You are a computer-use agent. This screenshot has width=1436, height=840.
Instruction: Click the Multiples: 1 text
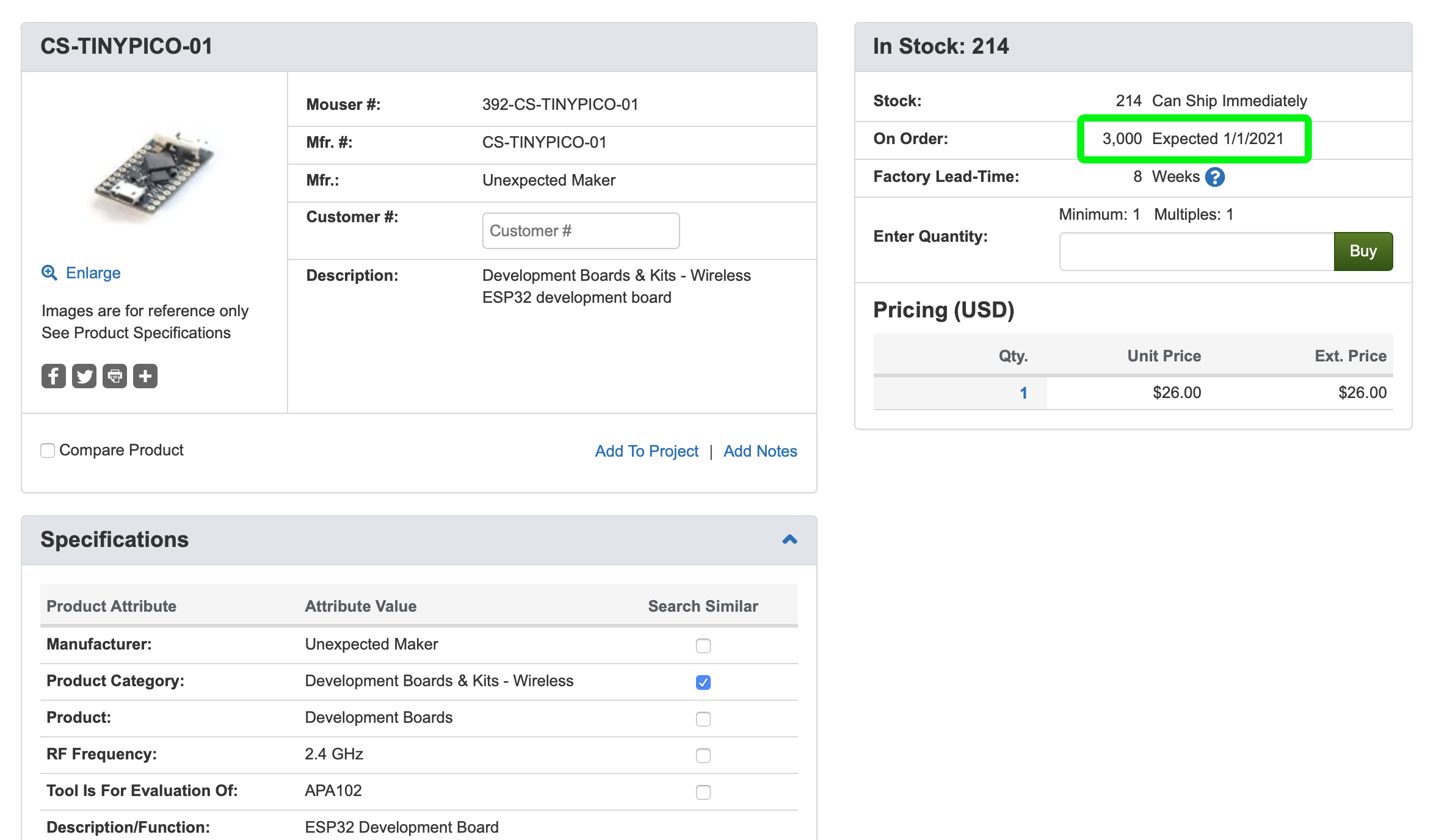click(1194, 214)
